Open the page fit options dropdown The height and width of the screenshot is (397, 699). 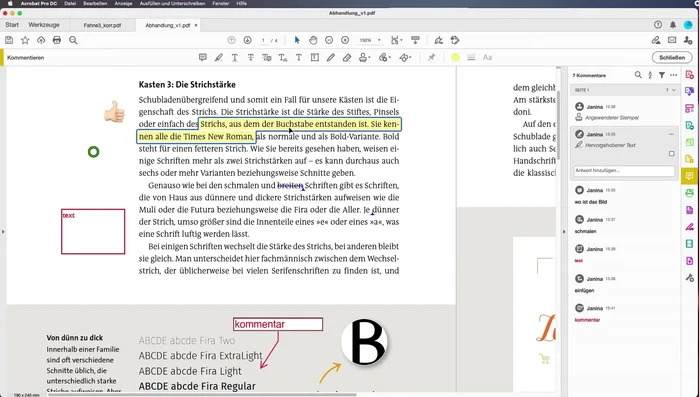396,40
